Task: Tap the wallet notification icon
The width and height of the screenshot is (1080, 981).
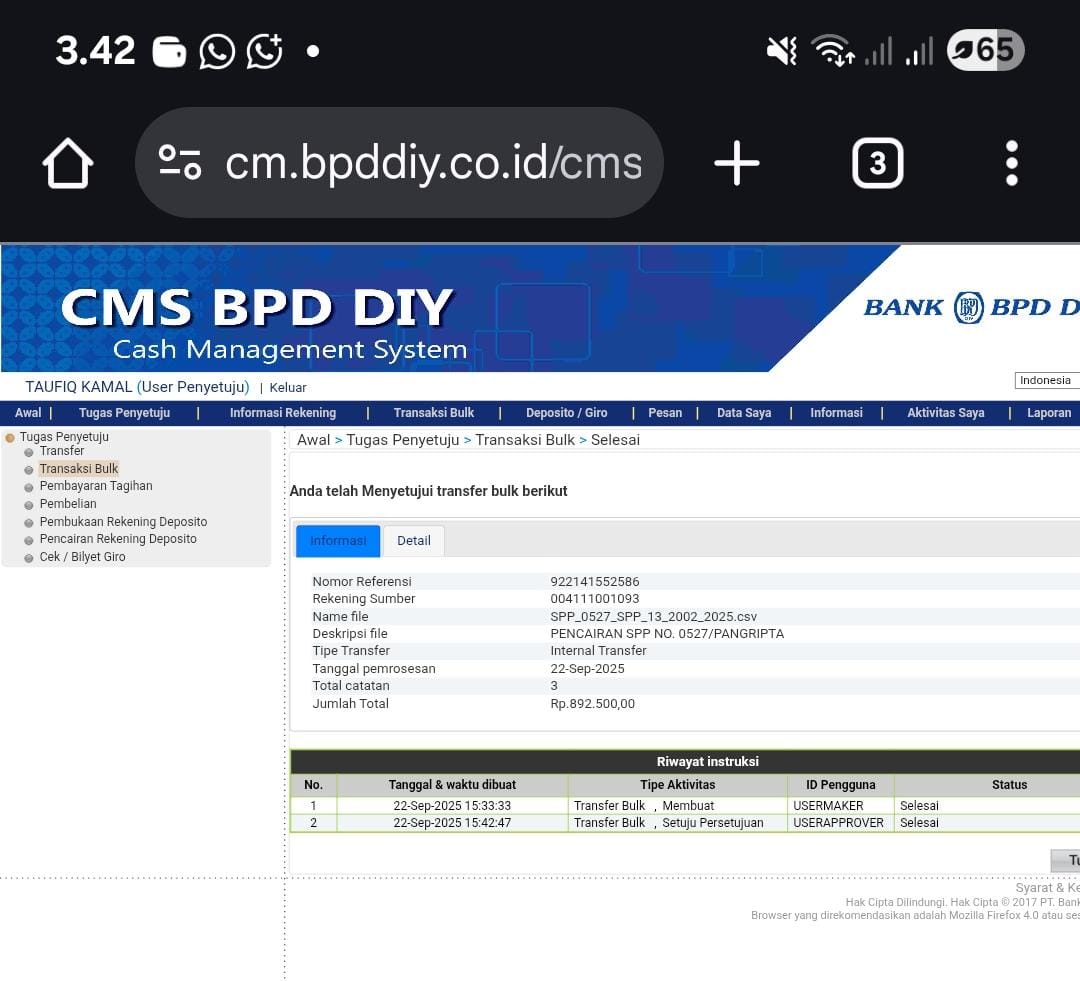Action: 169,52
